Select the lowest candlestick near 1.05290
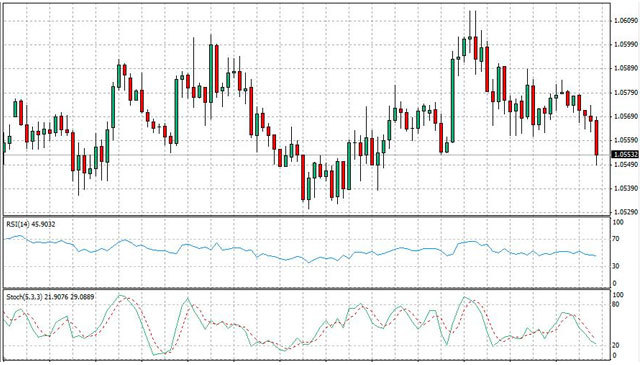 309,190
